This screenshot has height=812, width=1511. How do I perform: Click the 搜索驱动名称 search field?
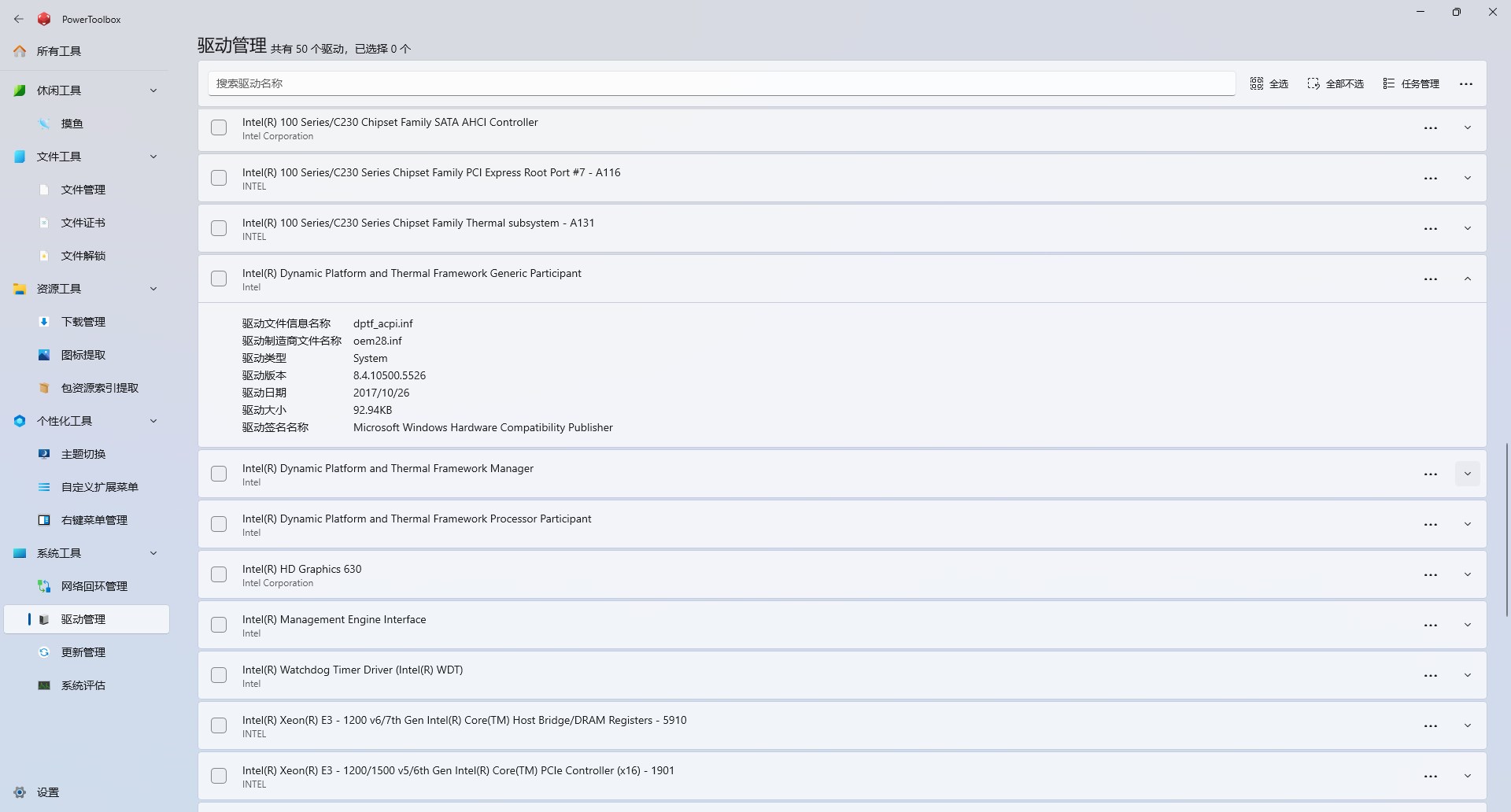click(x=722, y=83)
